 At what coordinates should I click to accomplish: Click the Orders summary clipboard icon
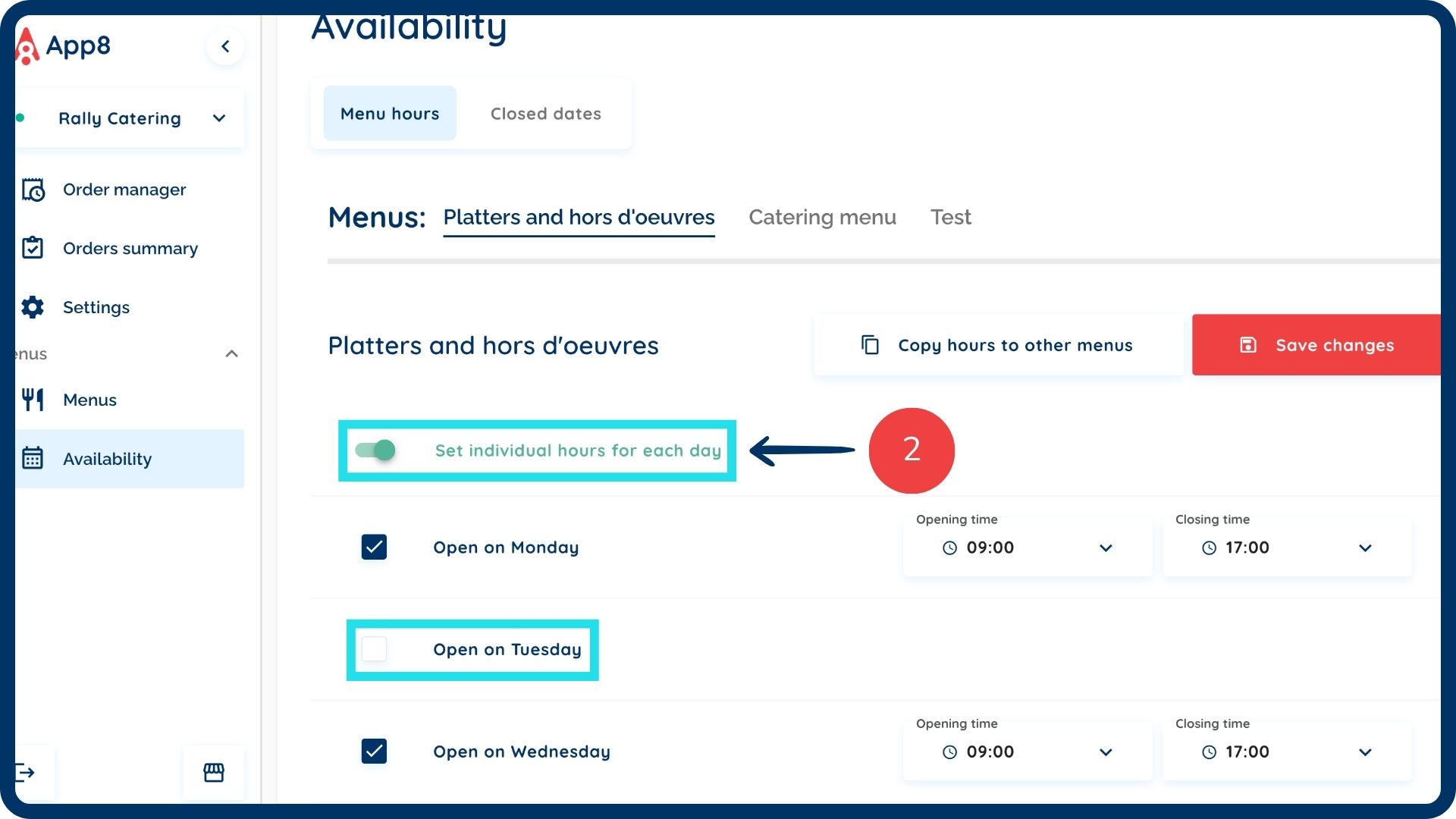click(x=33, y=248)
